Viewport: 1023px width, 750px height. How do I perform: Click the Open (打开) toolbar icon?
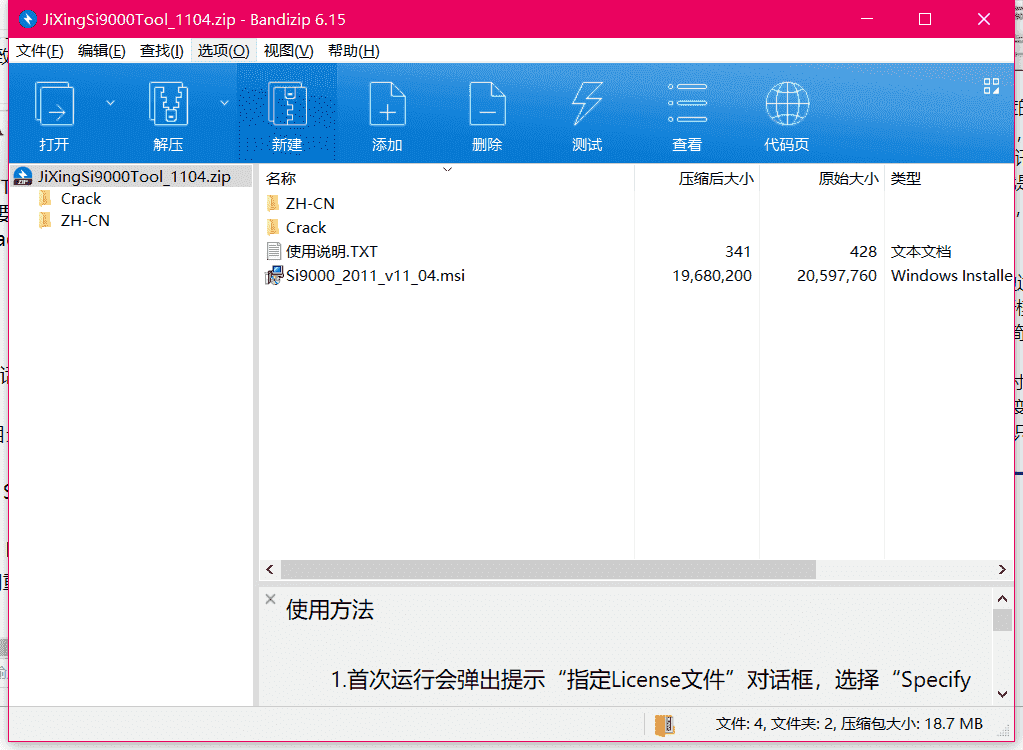[x=54, y=104]
